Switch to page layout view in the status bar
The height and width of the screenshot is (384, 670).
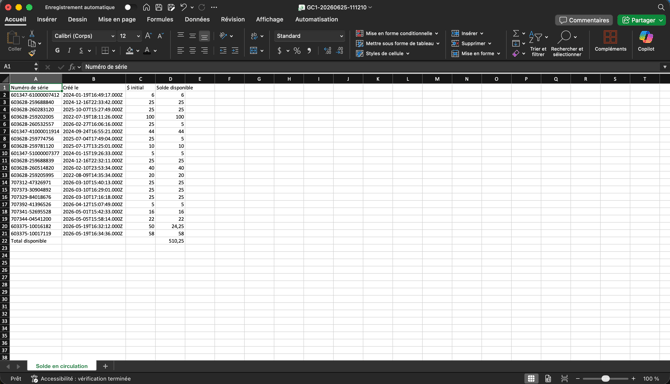tap(548, 378)
